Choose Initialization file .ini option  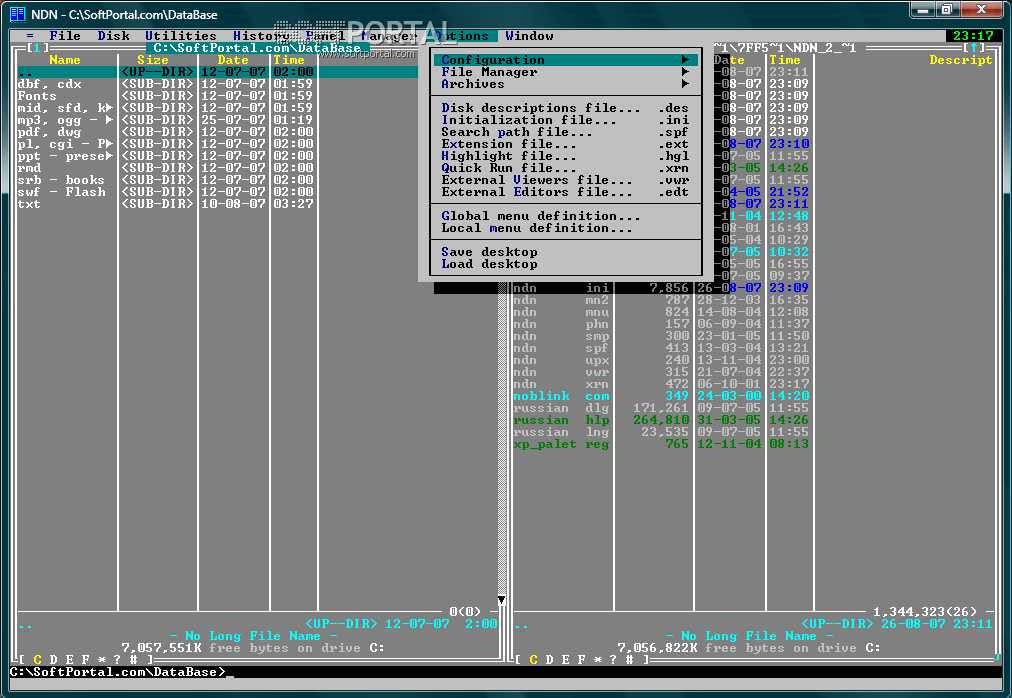point(565,120)
